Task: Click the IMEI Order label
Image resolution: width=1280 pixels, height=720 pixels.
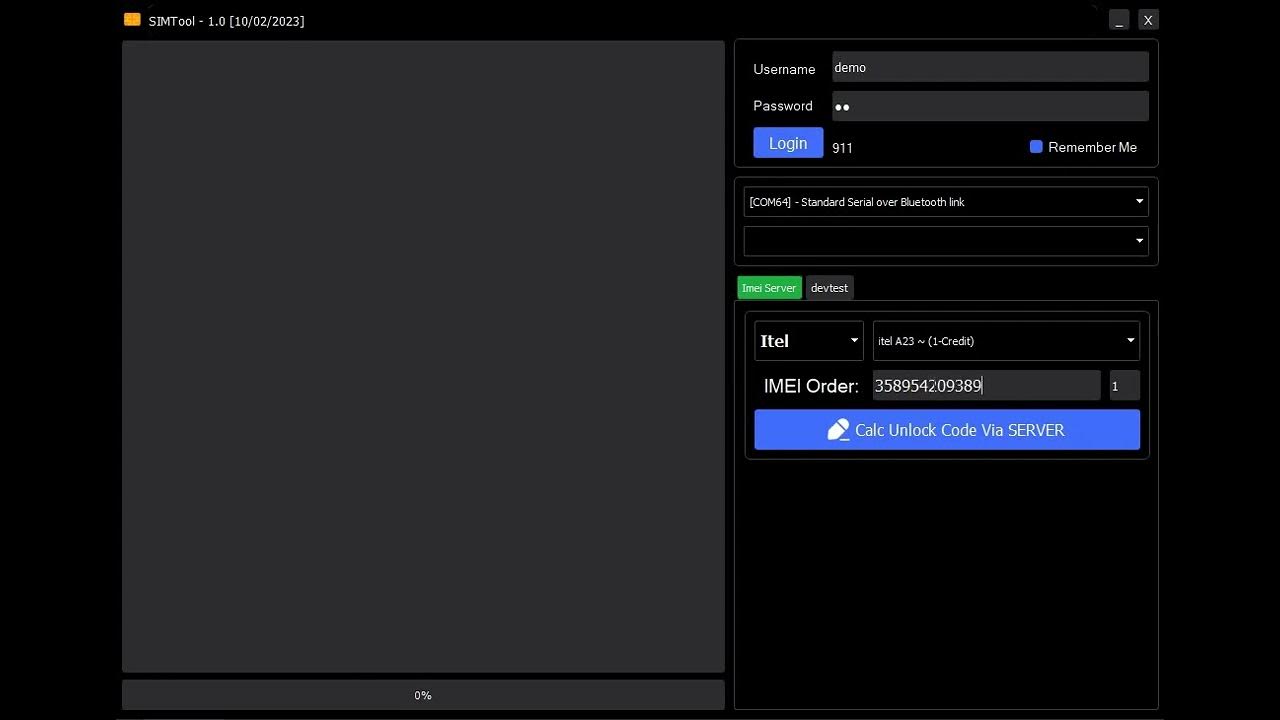Action: [811, 386]
